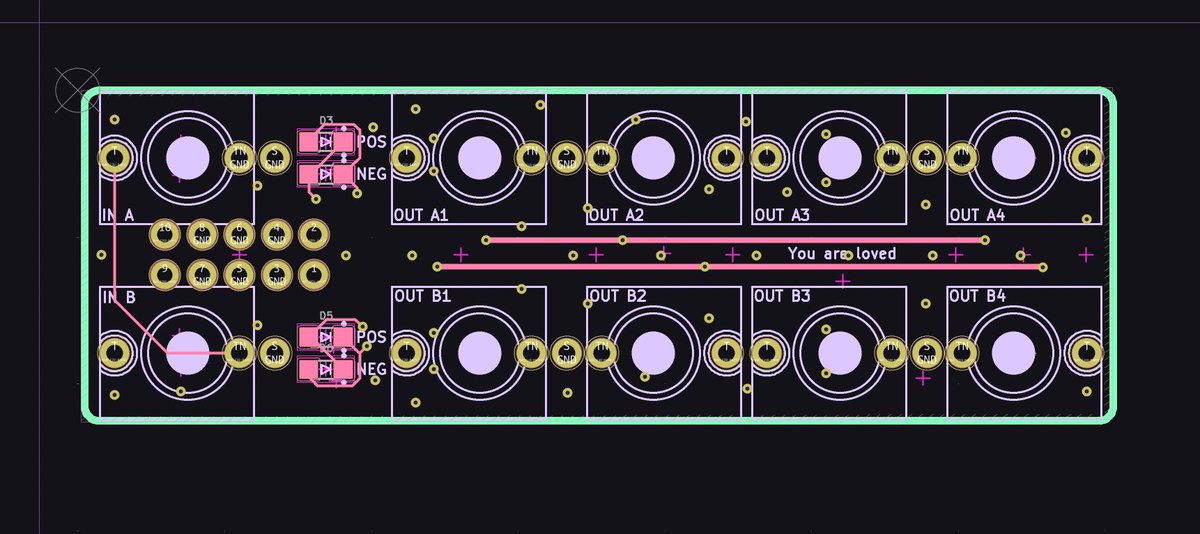The height and width of the screenshot is (534, 1200).
Task: Select header pad 6 GND
Action: pos(239,235)
